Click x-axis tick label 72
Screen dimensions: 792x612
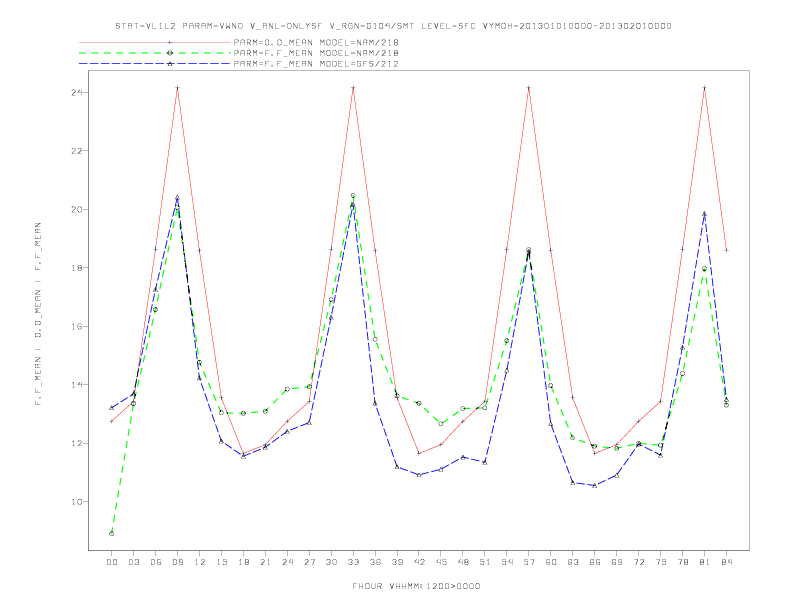click(x=639, y=562)
